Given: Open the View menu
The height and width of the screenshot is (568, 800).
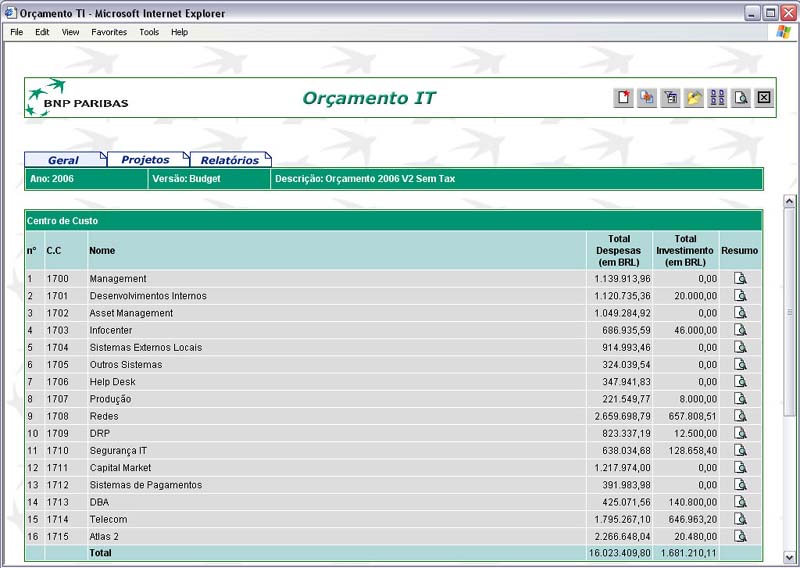Looking at the screenshot, I should [70, 32].
